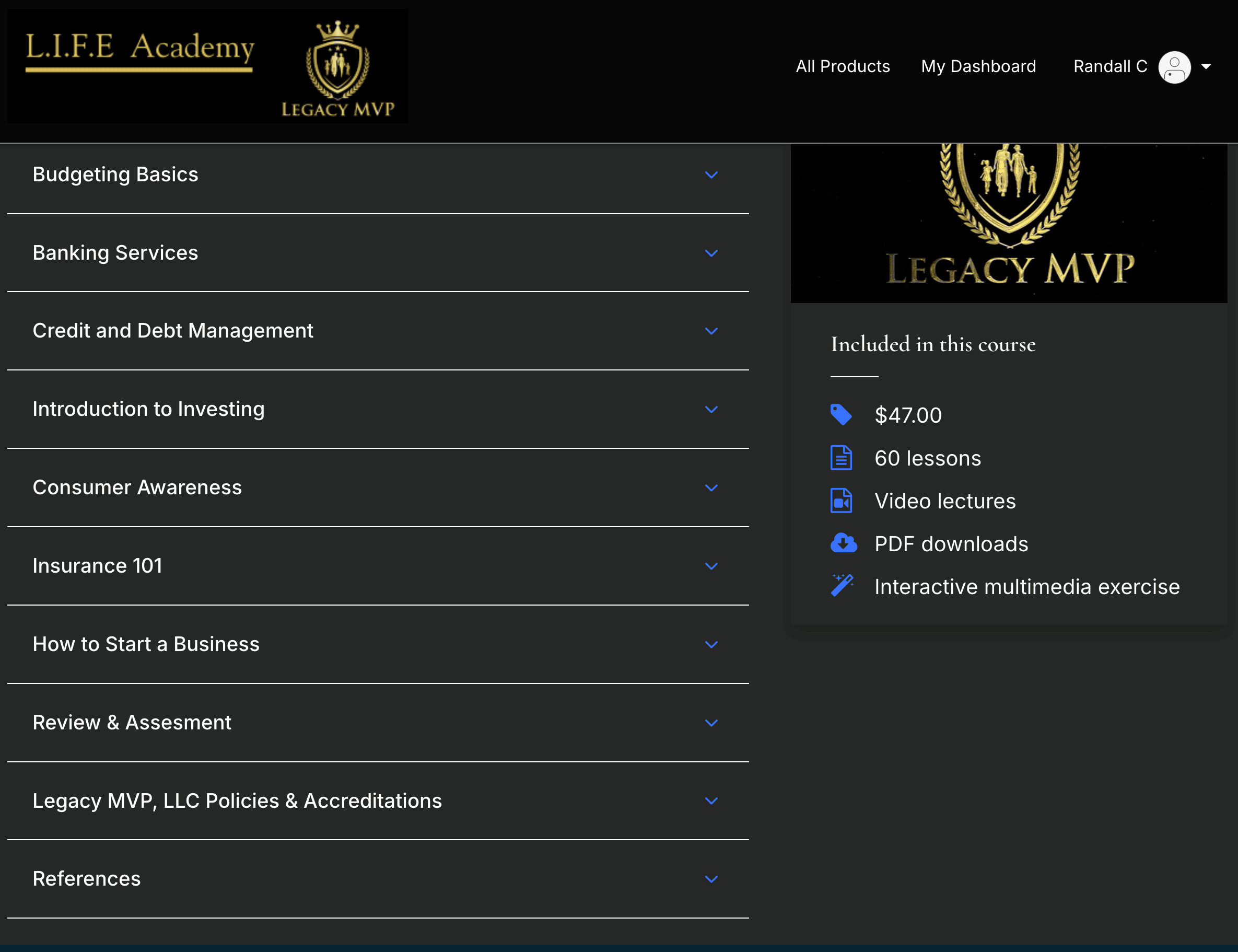1238x952 pixels.
Task: Click the Randall C user name
Action: click(x=1110, y=66)
